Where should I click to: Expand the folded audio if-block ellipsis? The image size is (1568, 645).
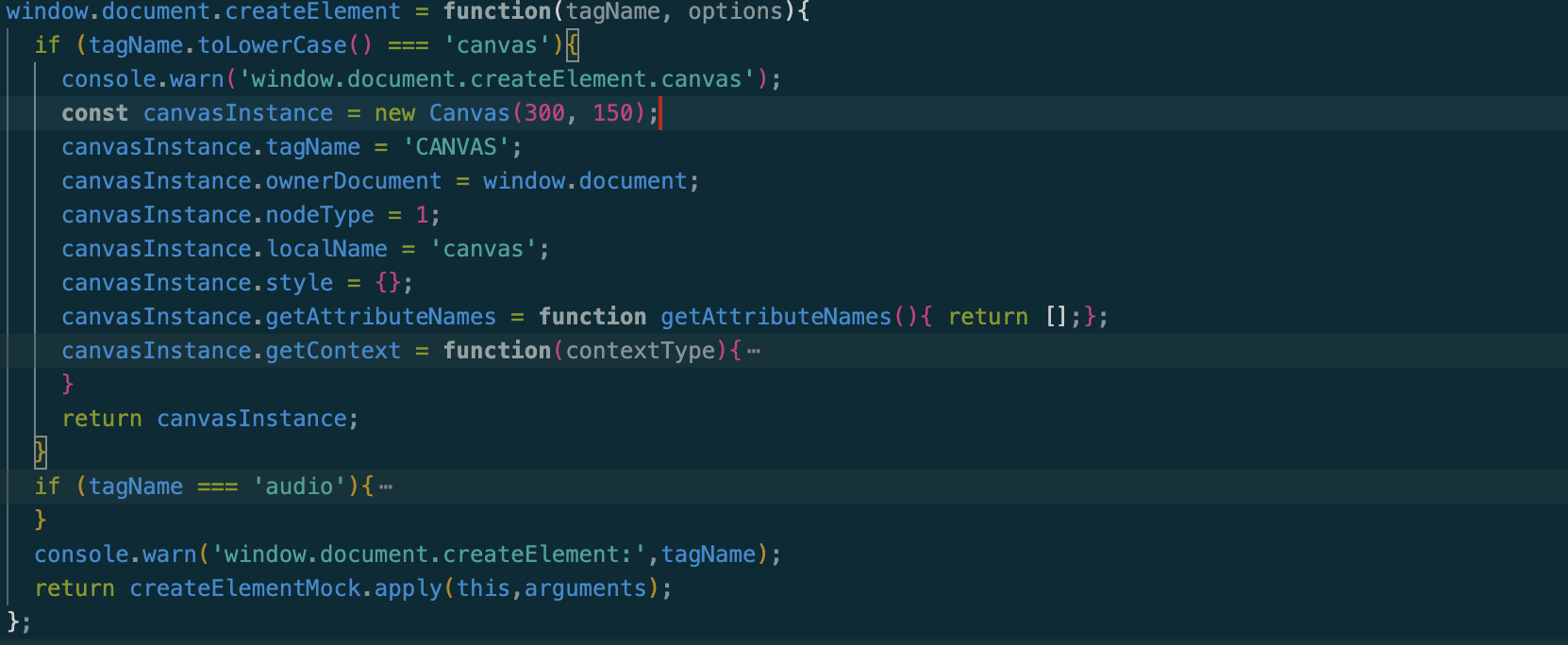click(x=385, y=488)
